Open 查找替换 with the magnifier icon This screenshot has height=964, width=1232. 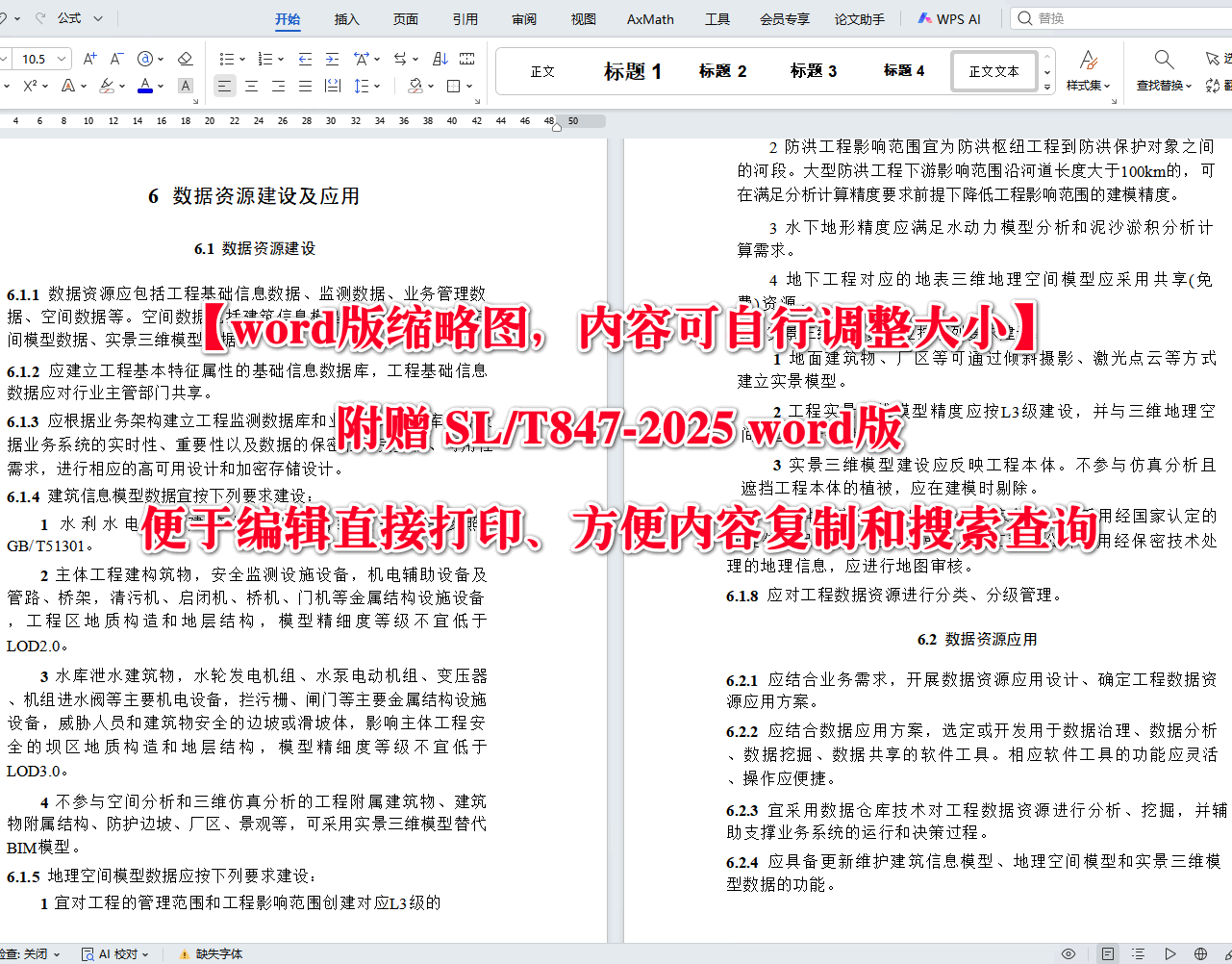point(1163,58)
